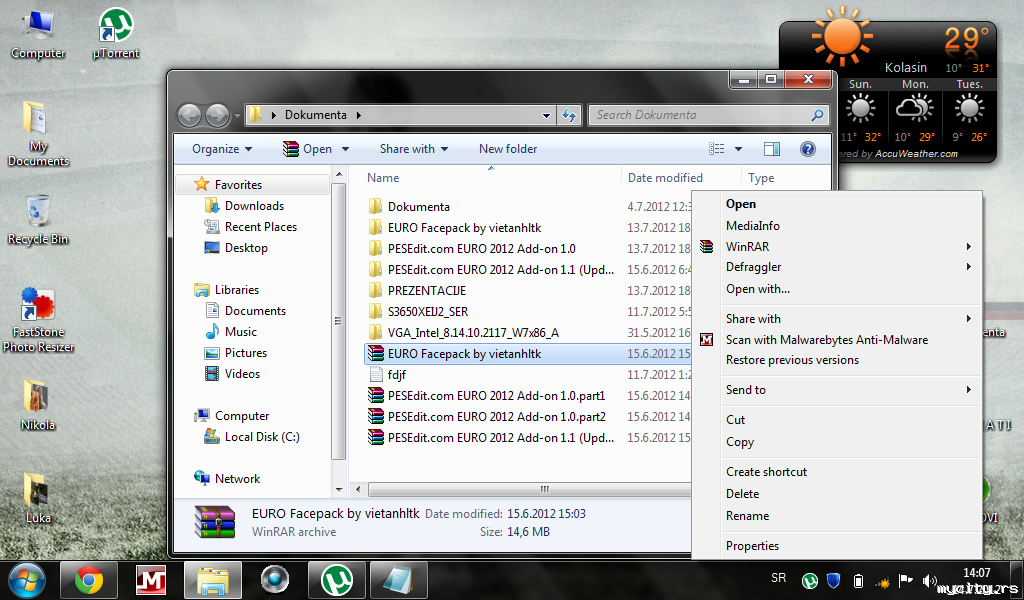Select Scan with Malwarebytes Anti-Malware

pos(837,339)
